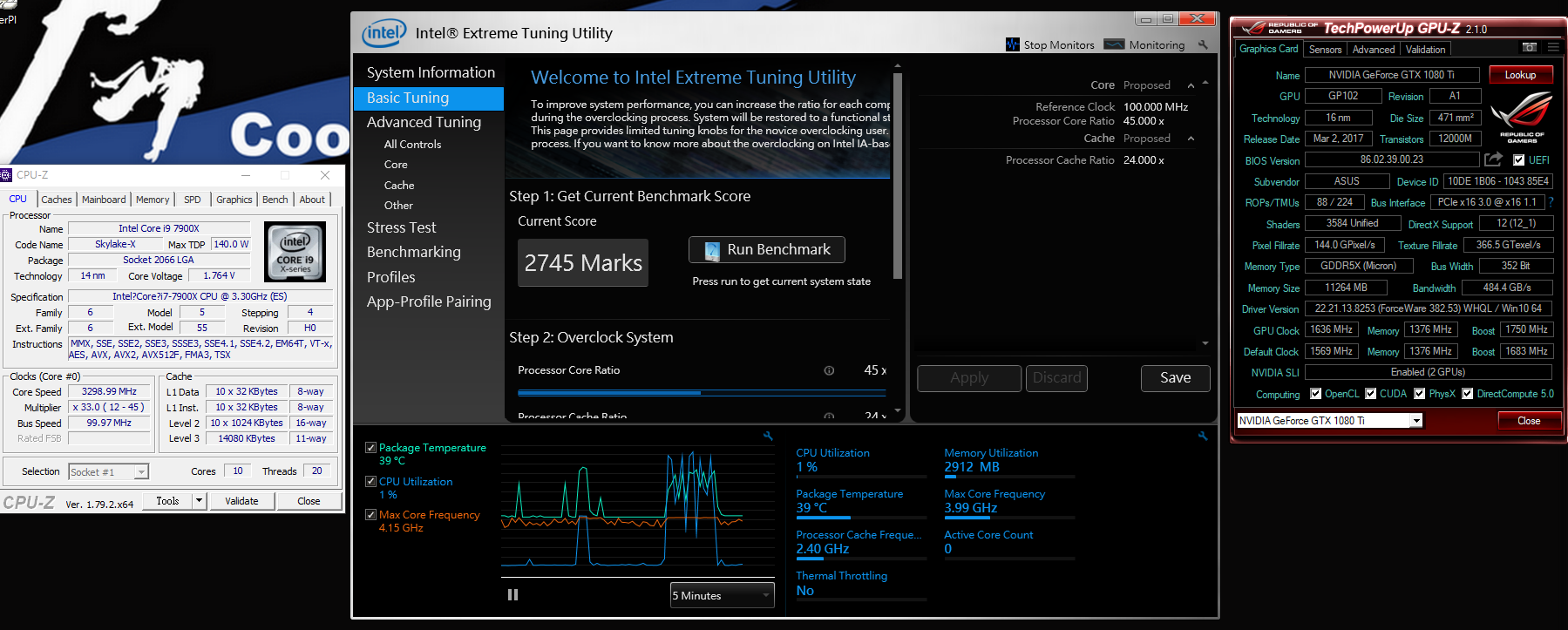Toggle PhysX checkbox in GPU-Z
This screenshot has width=1568, height=630.
click(x=1420, y=394)
